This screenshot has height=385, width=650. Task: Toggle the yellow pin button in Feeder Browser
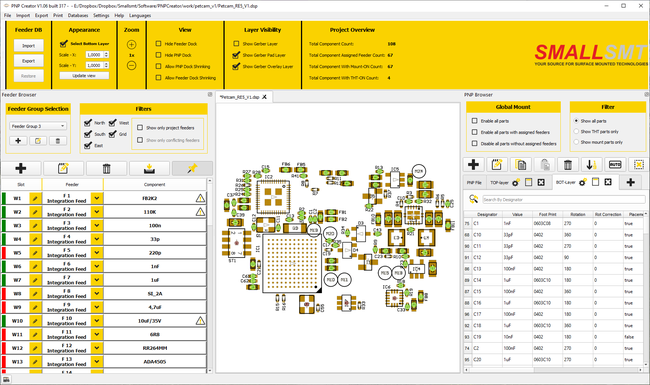point(192,168)
